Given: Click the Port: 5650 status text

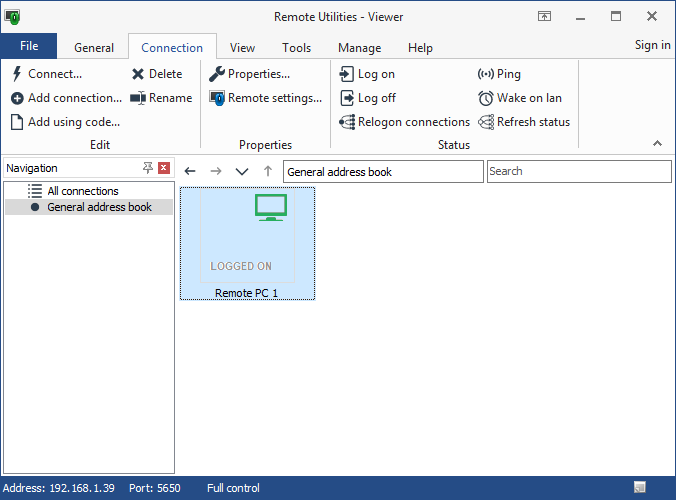Looking at the screenshot, I should point(155,488).
